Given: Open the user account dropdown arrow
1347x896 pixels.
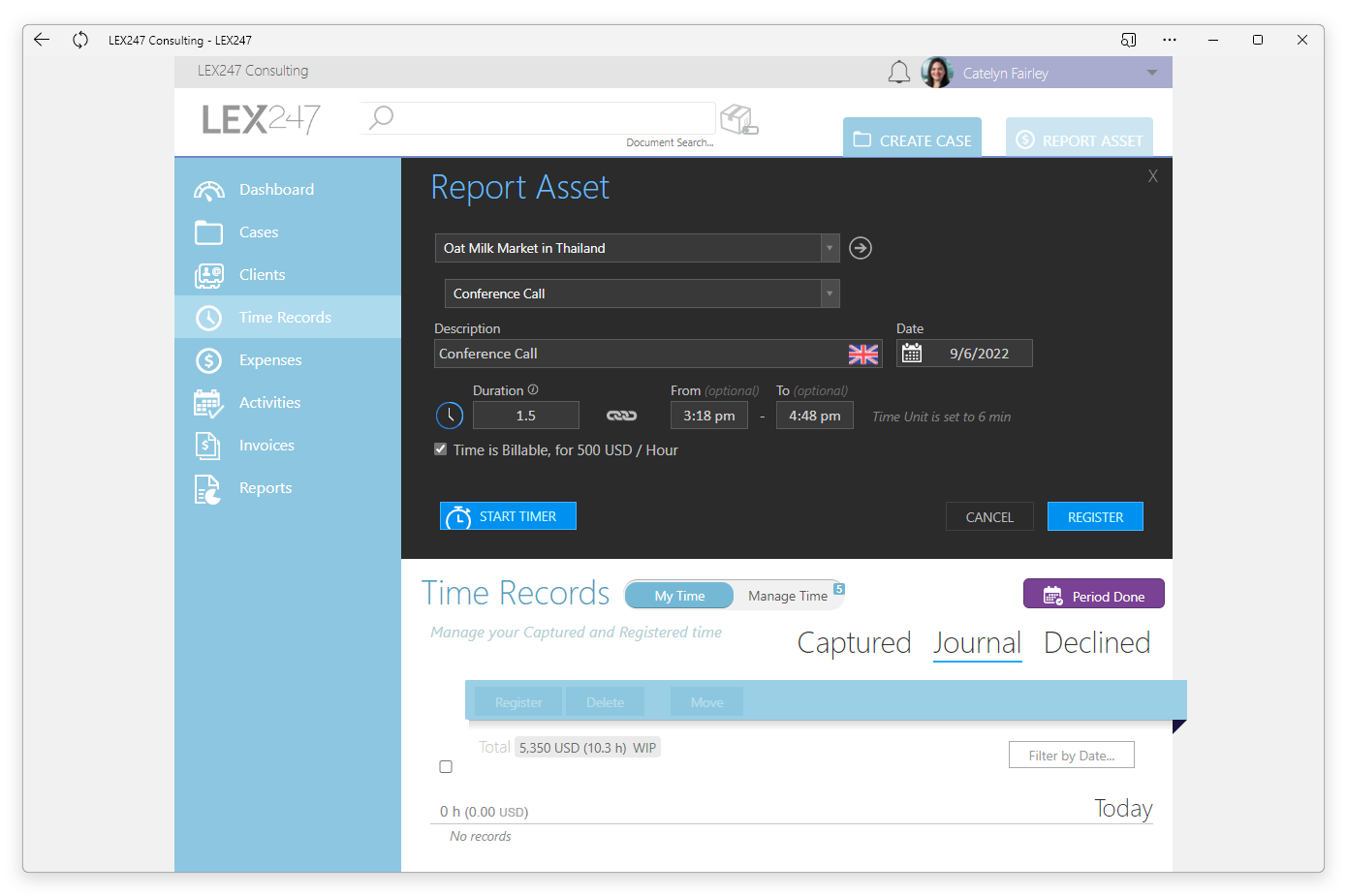Looking at the screenshot, I should point(1152,73).
